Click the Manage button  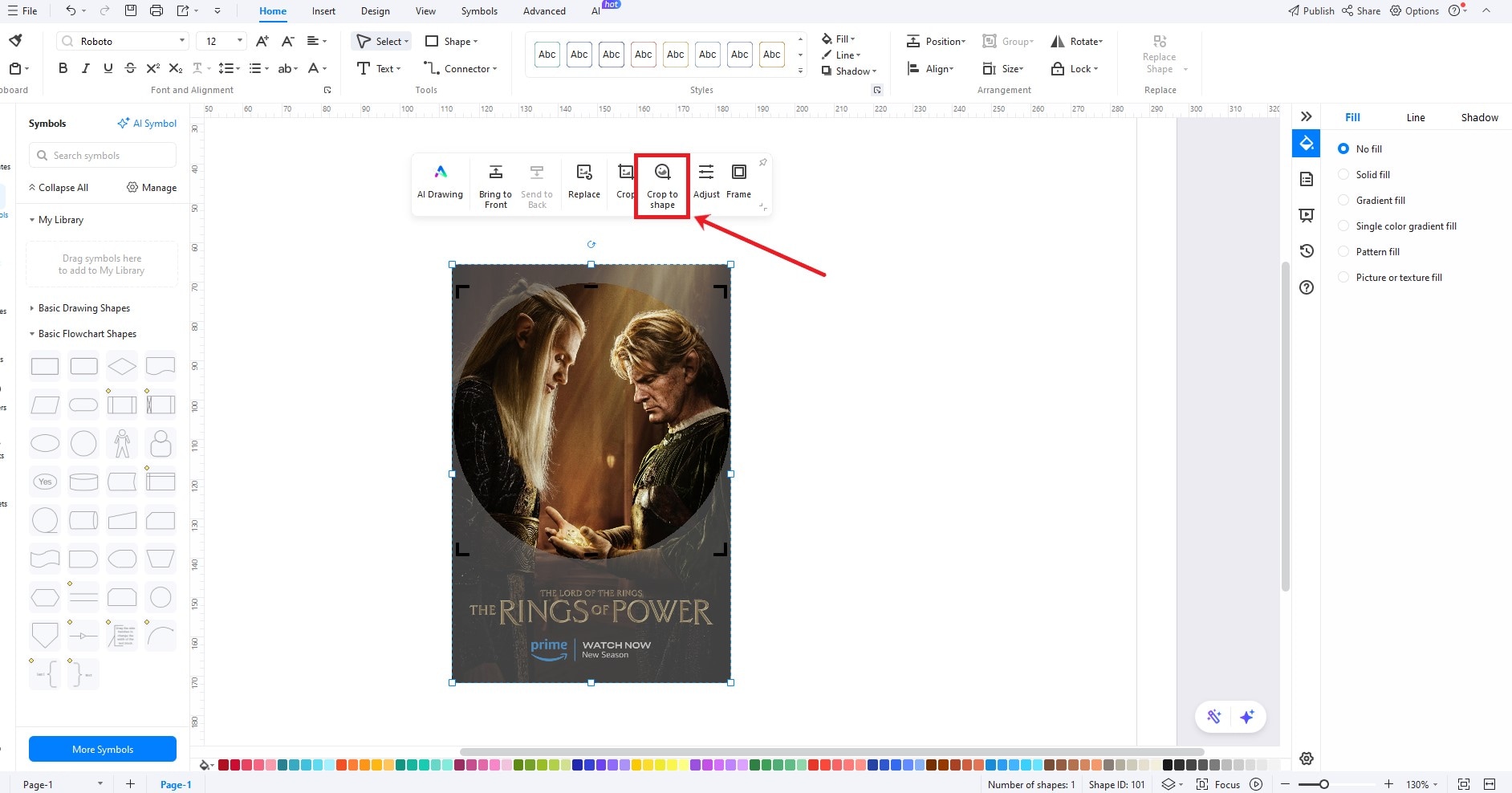pyautogui.click(x=152, y=187)
